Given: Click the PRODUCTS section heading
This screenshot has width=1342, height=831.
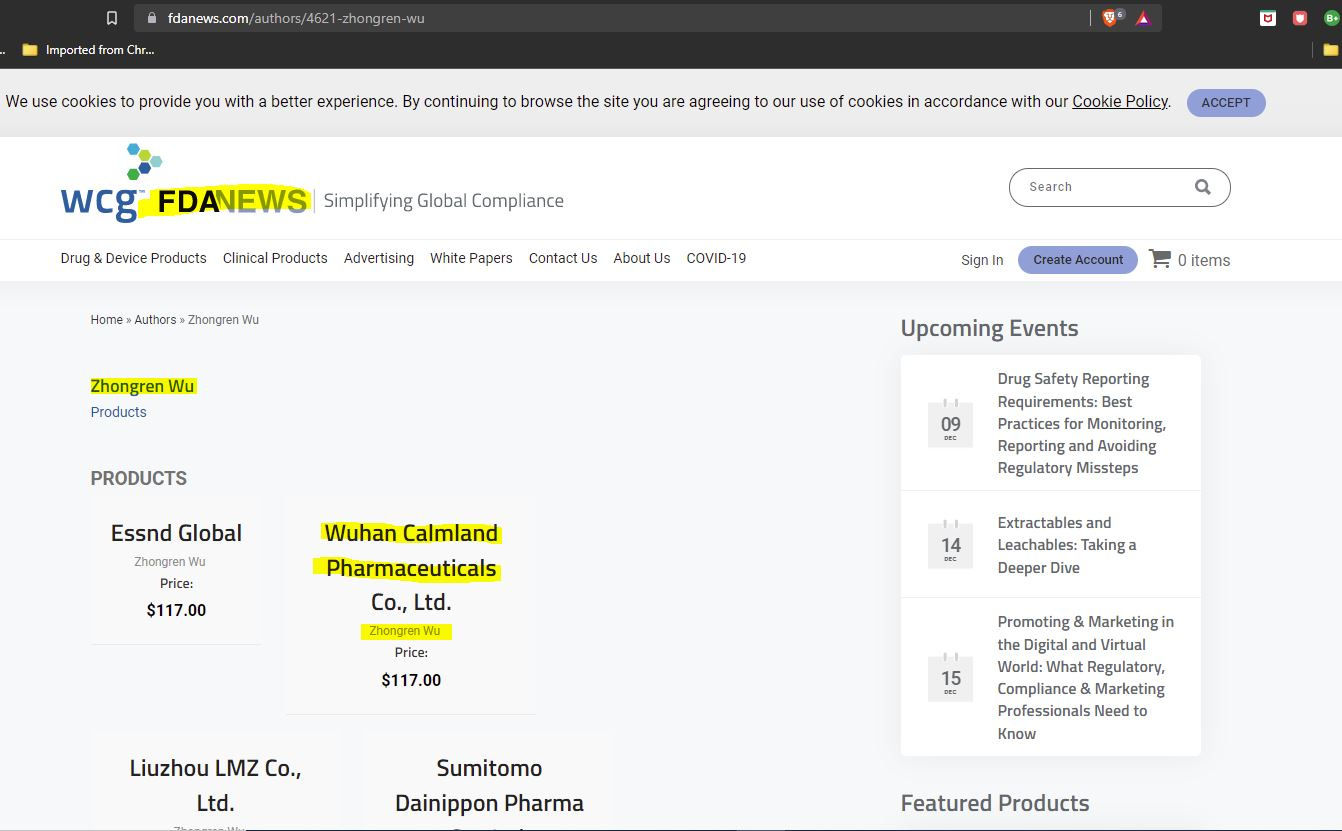Looking at the screenshot, I should (x=139, y=478).
